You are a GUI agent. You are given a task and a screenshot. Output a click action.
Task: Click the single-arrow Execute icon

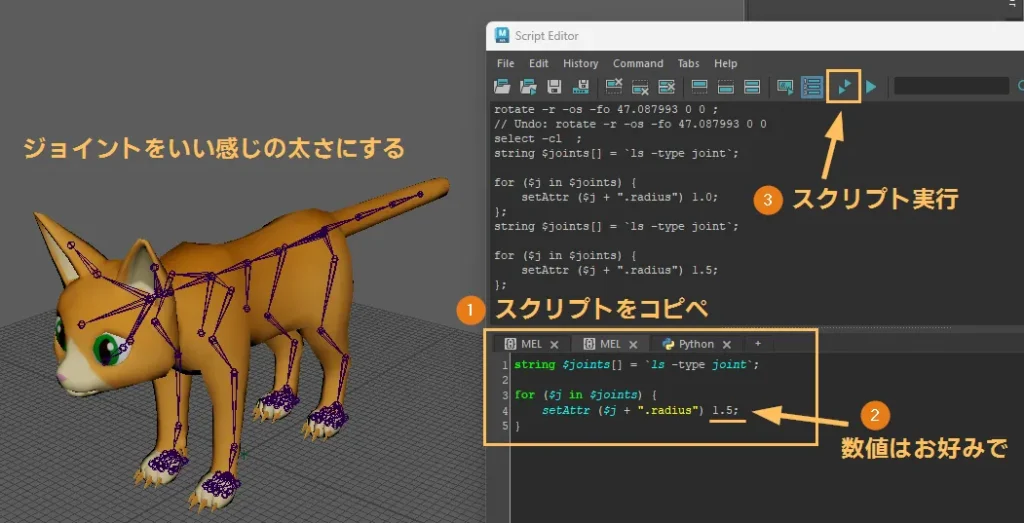click(x=871, y=86)
